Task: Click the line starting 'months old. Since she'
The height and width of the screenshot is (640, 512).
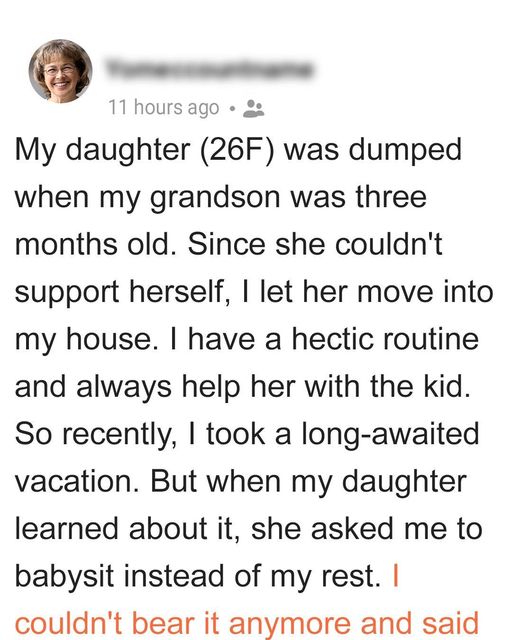Action: click(x=229, y=244)
